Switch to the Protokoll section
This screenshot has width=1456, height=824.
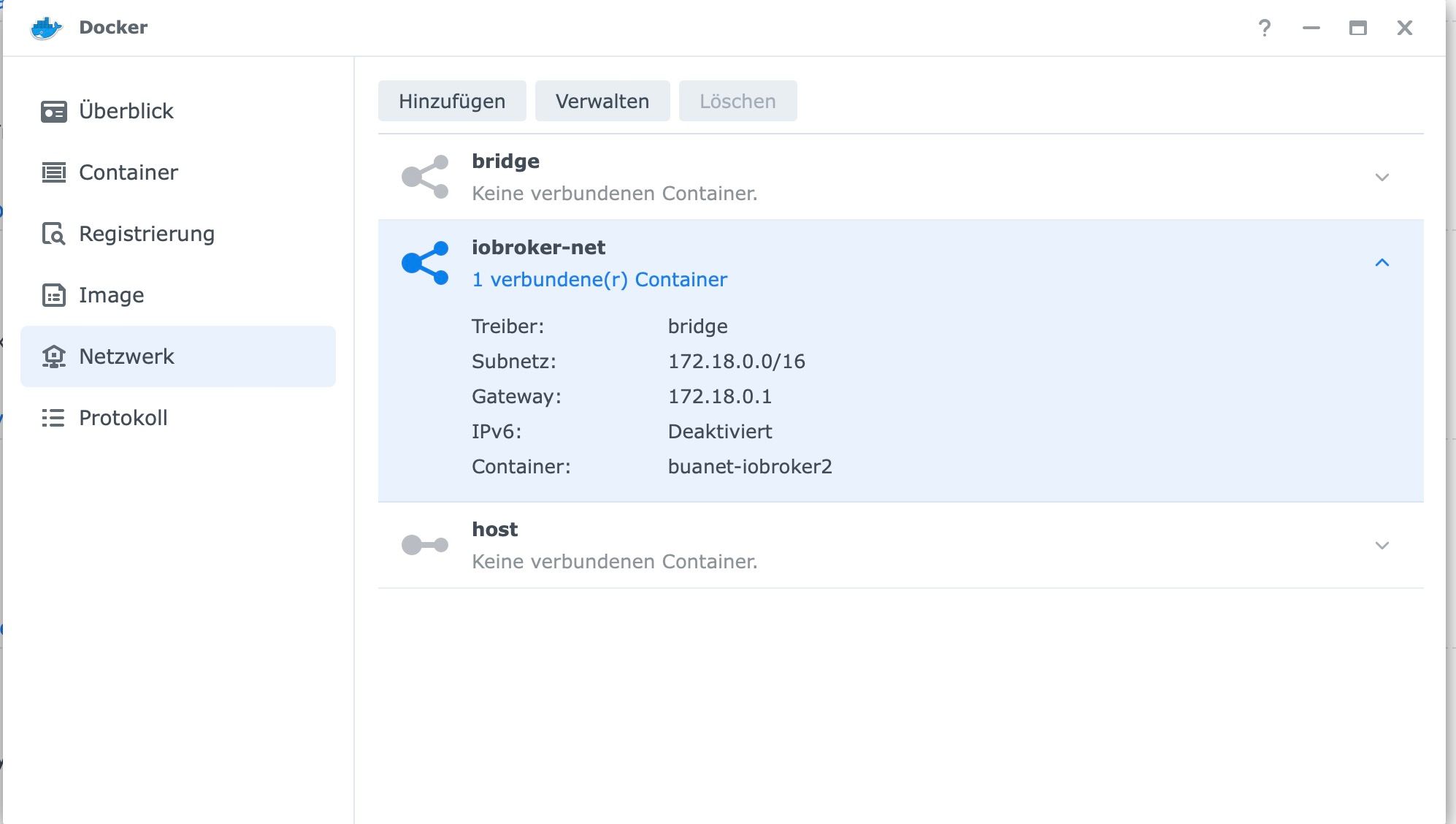point(123,418)
